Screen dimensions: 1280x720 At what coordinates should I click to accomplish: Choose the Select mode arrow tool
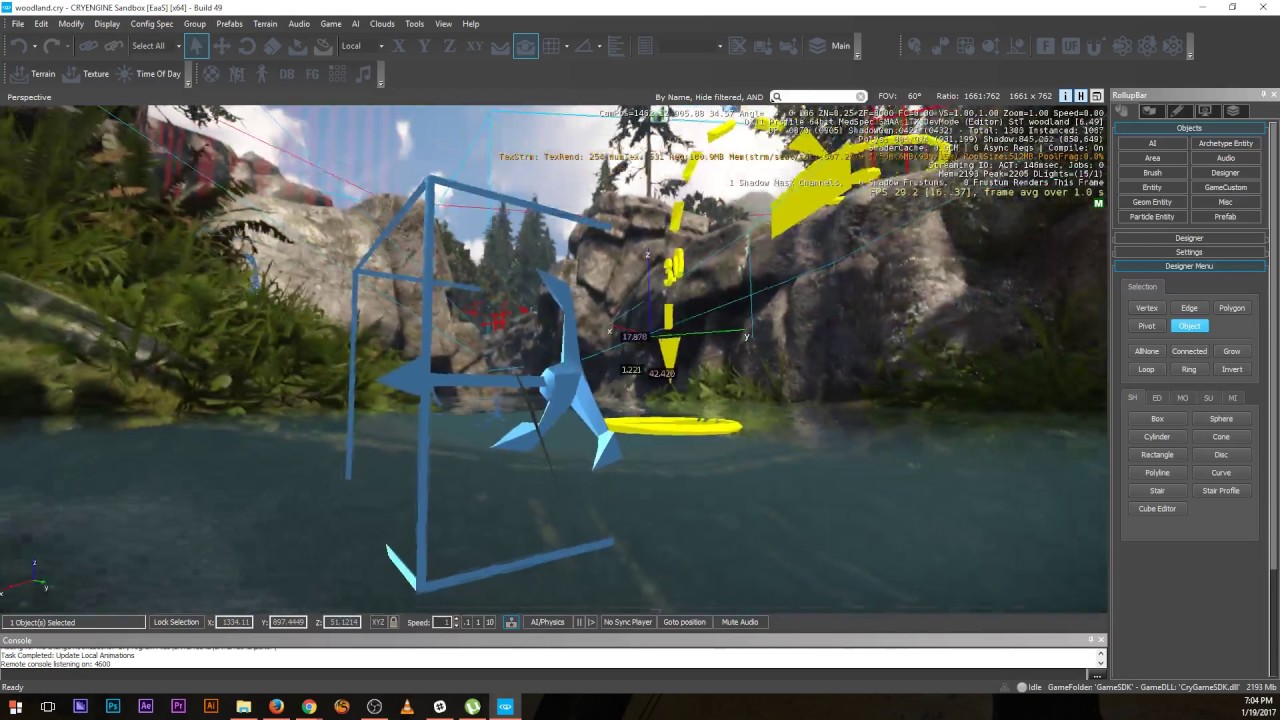point(197,46)
